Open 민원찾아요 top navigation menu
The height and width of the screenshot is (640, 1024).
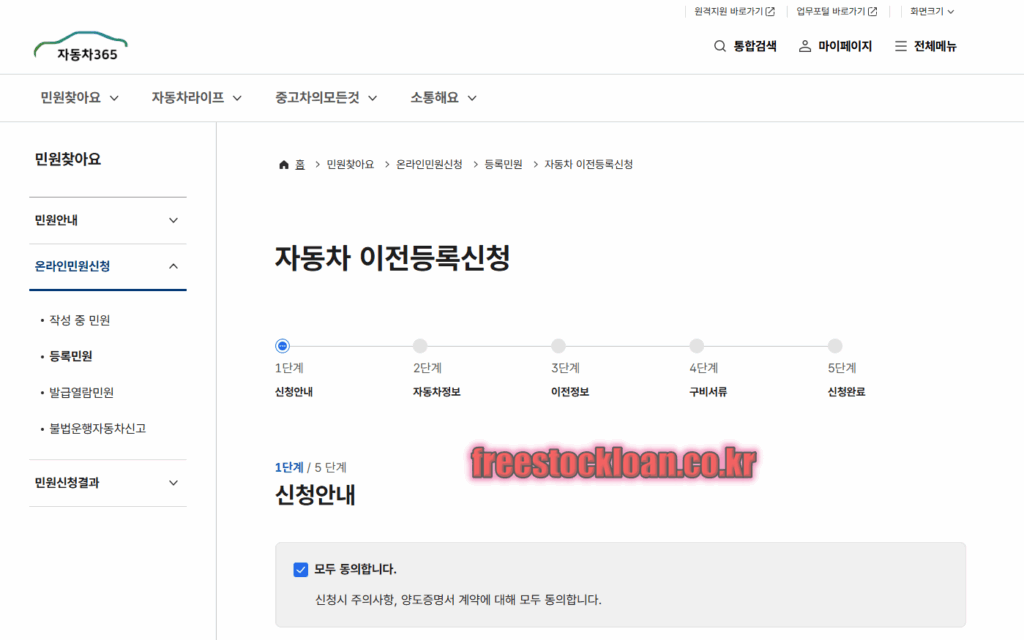click(80, 98)
